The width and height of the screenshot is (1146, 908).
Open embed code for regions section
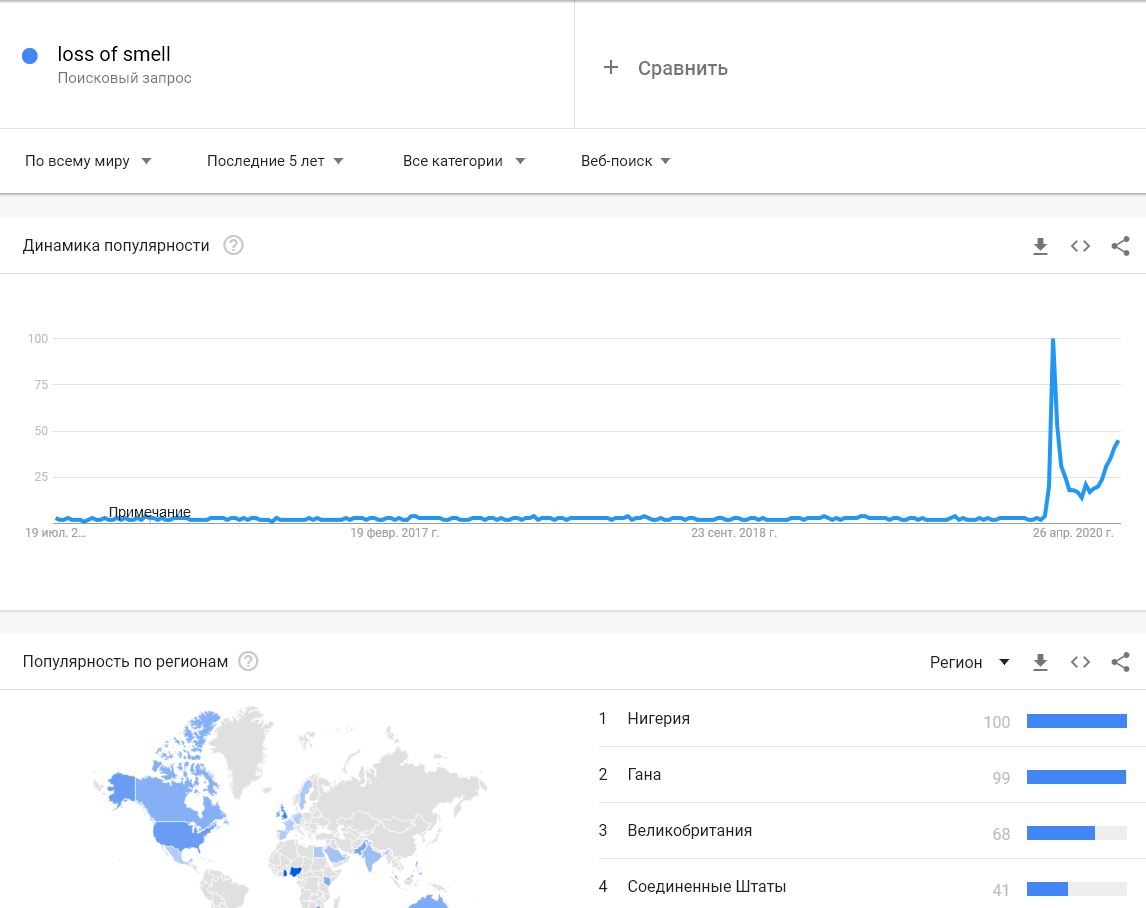click(x=1080, y=662)
